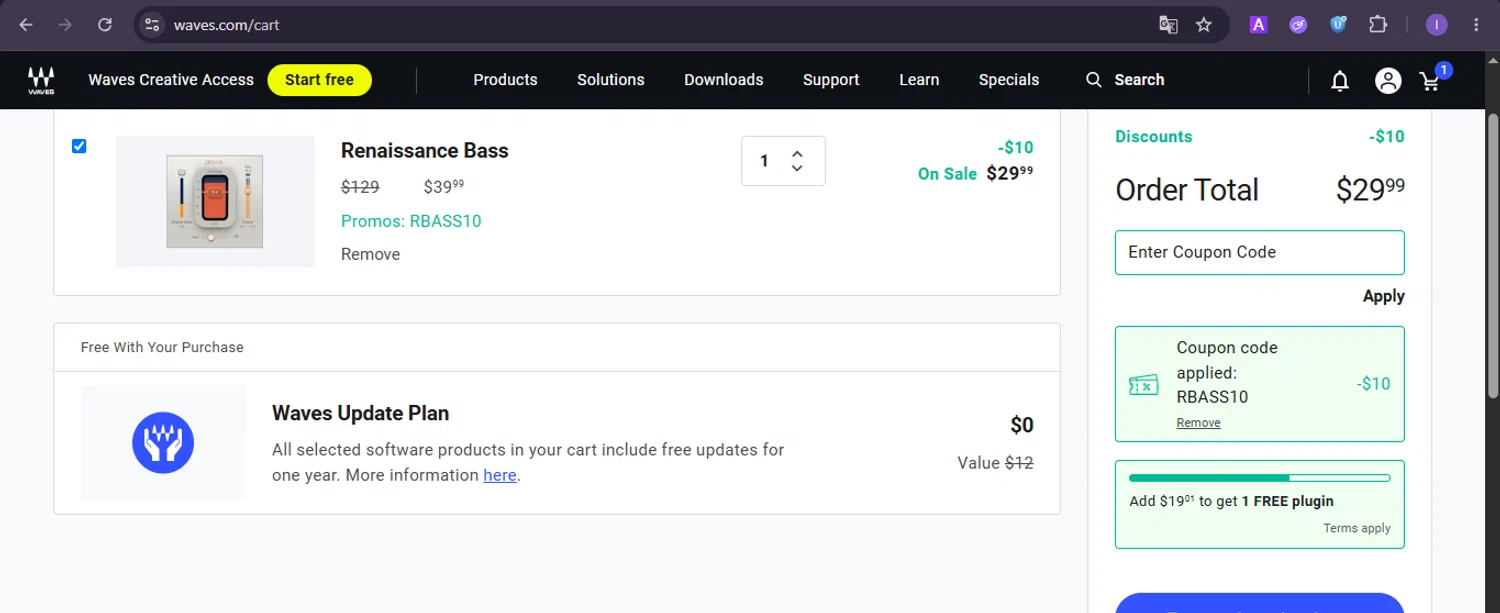Screen dimensions: 1500x613
Task: Click the Renaissance Bass product title
Action: pyautogui.click(x=425, y=151)
